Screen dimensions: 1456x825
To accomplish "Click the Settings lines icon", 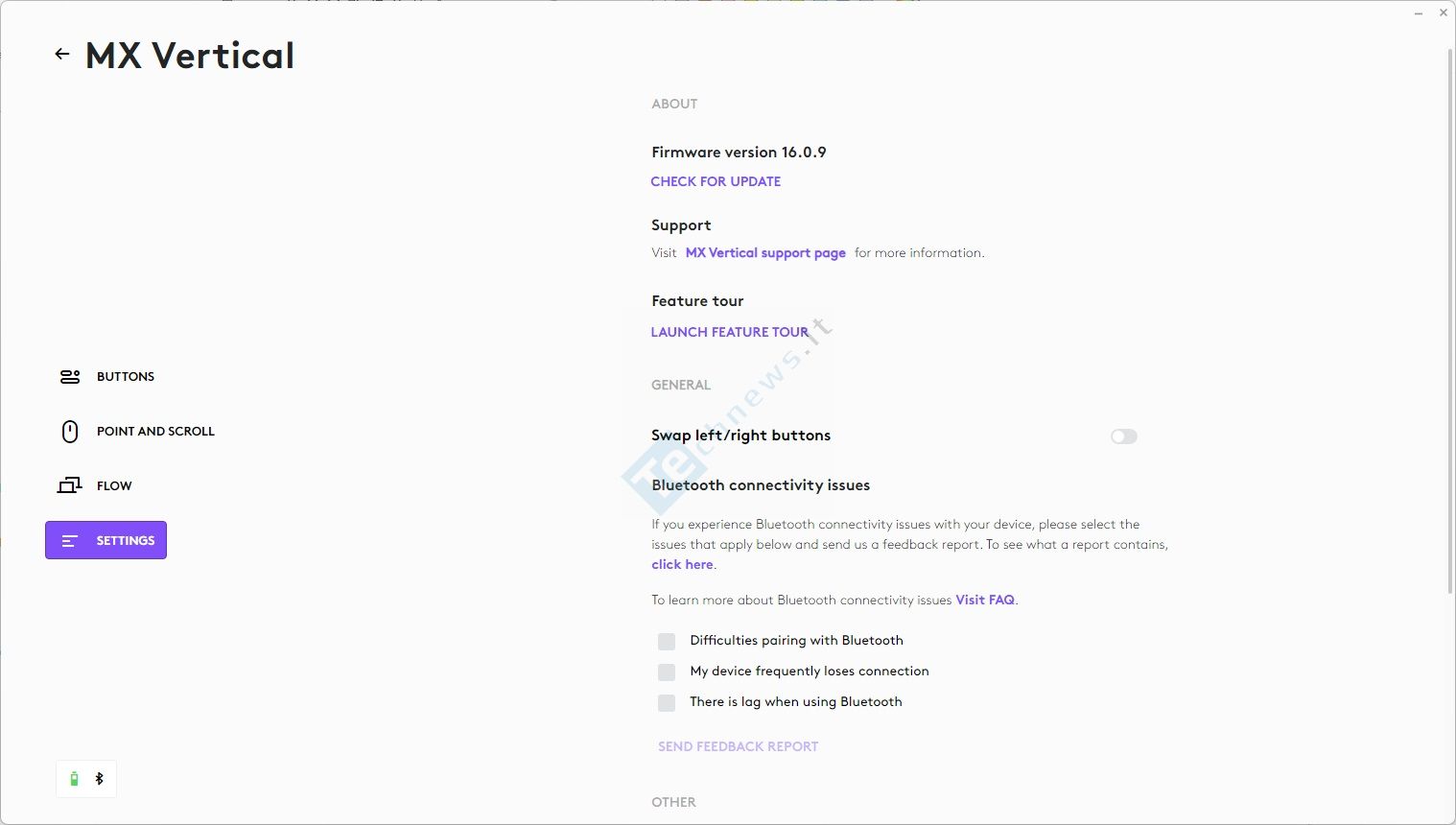I will (69, 541).
